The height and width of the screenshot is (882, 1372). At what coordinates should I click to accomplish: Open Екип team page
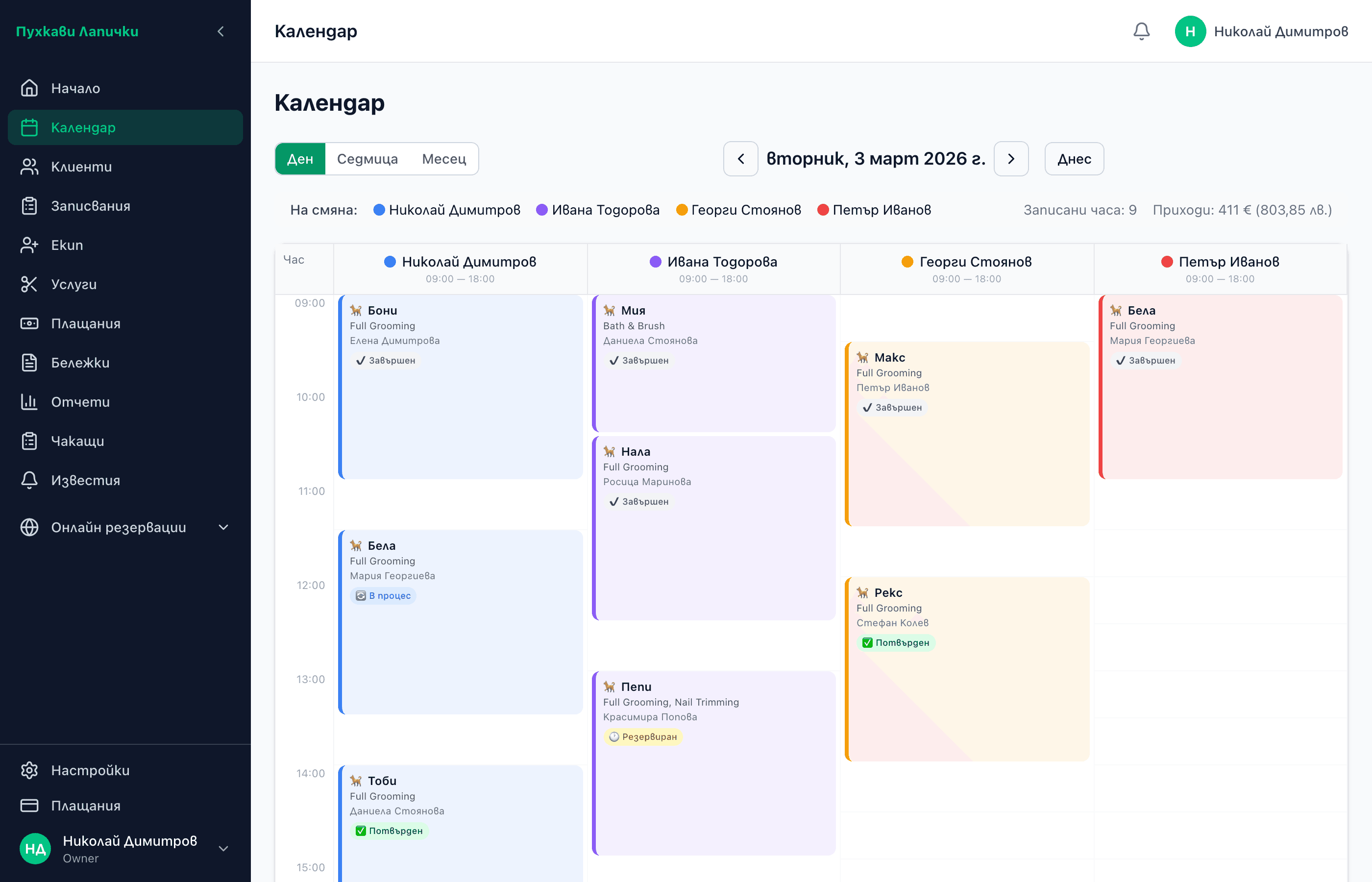(67, 245)
